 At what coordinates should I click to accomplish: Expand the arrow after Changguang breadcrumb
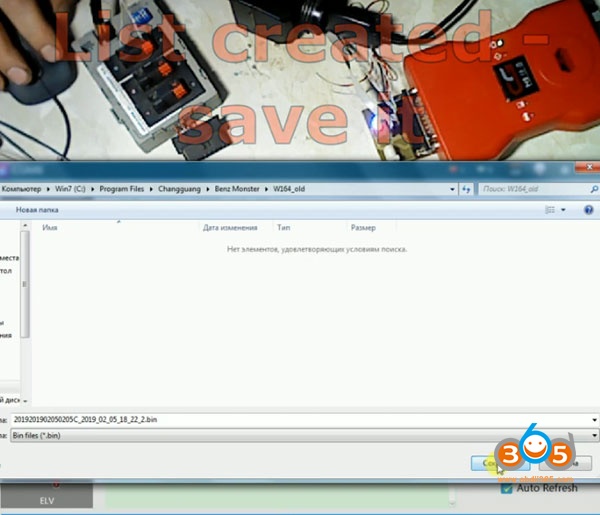coord(208,189)
